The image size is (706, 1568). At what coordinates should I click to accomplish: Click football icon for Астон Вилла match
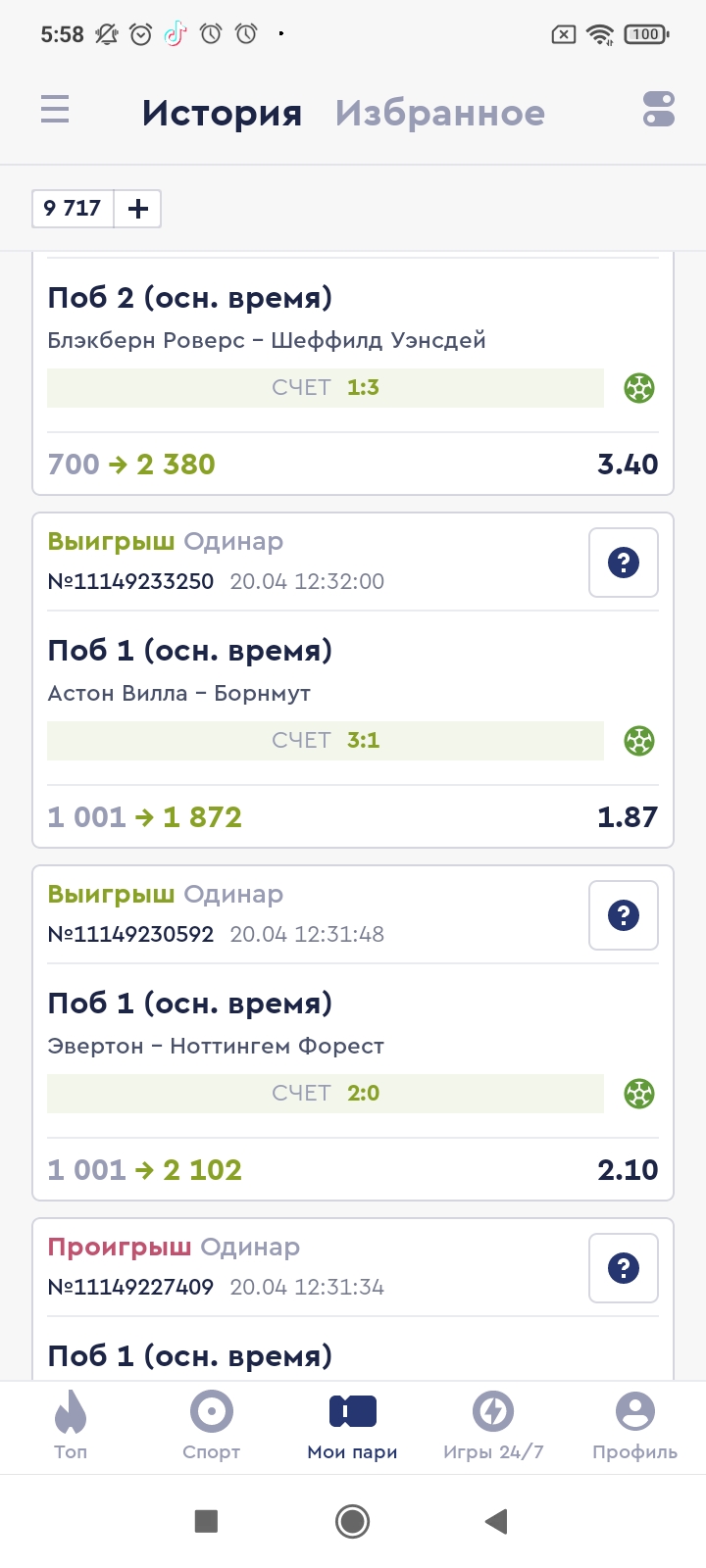tap(639, 741)
